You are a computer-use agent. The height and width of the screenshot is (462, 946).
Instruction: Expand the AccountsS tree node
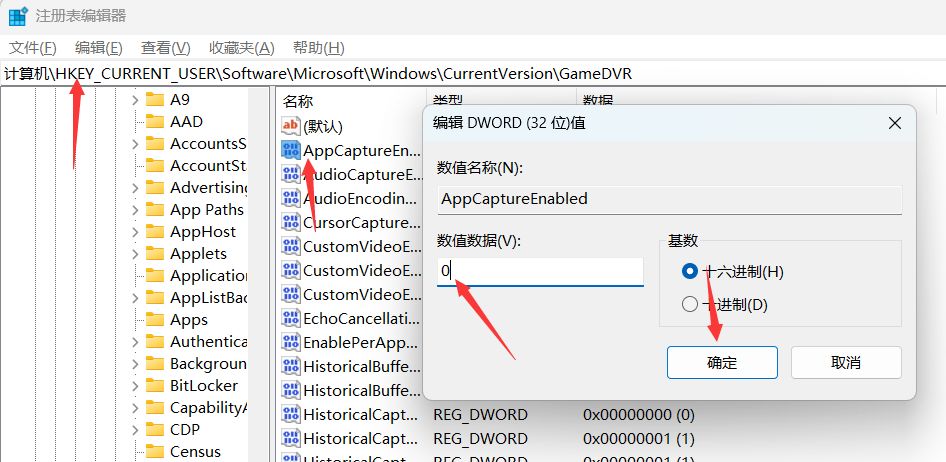[135, 144]
